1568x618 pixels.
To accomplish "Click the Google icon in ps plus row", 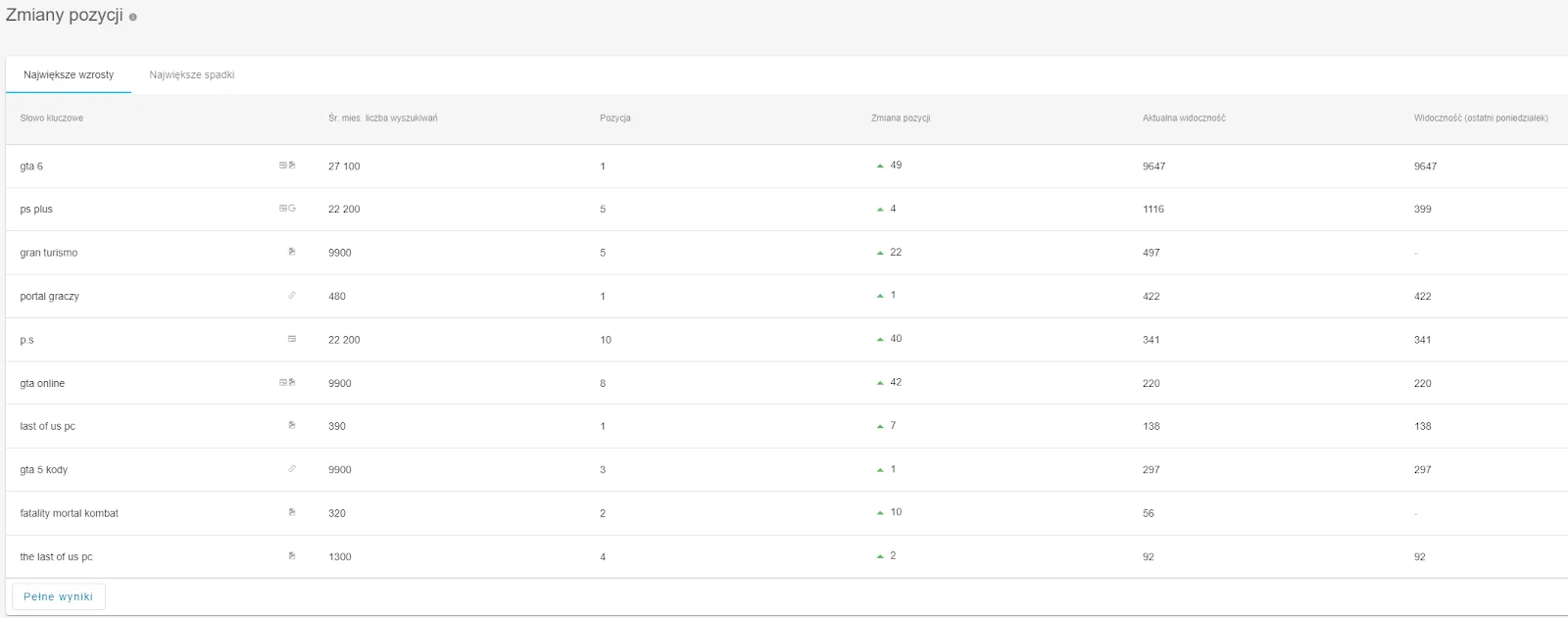I will pos(292,209).
